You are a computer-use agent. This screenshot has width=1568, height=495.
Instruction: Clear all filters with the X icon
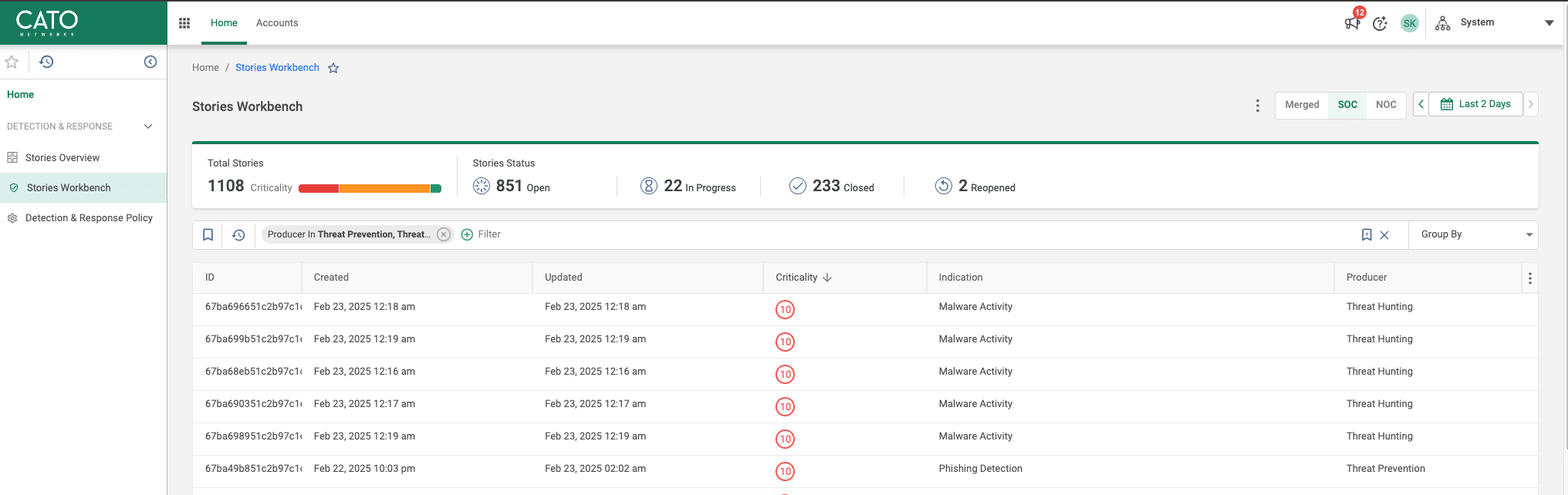[1384, 235]
